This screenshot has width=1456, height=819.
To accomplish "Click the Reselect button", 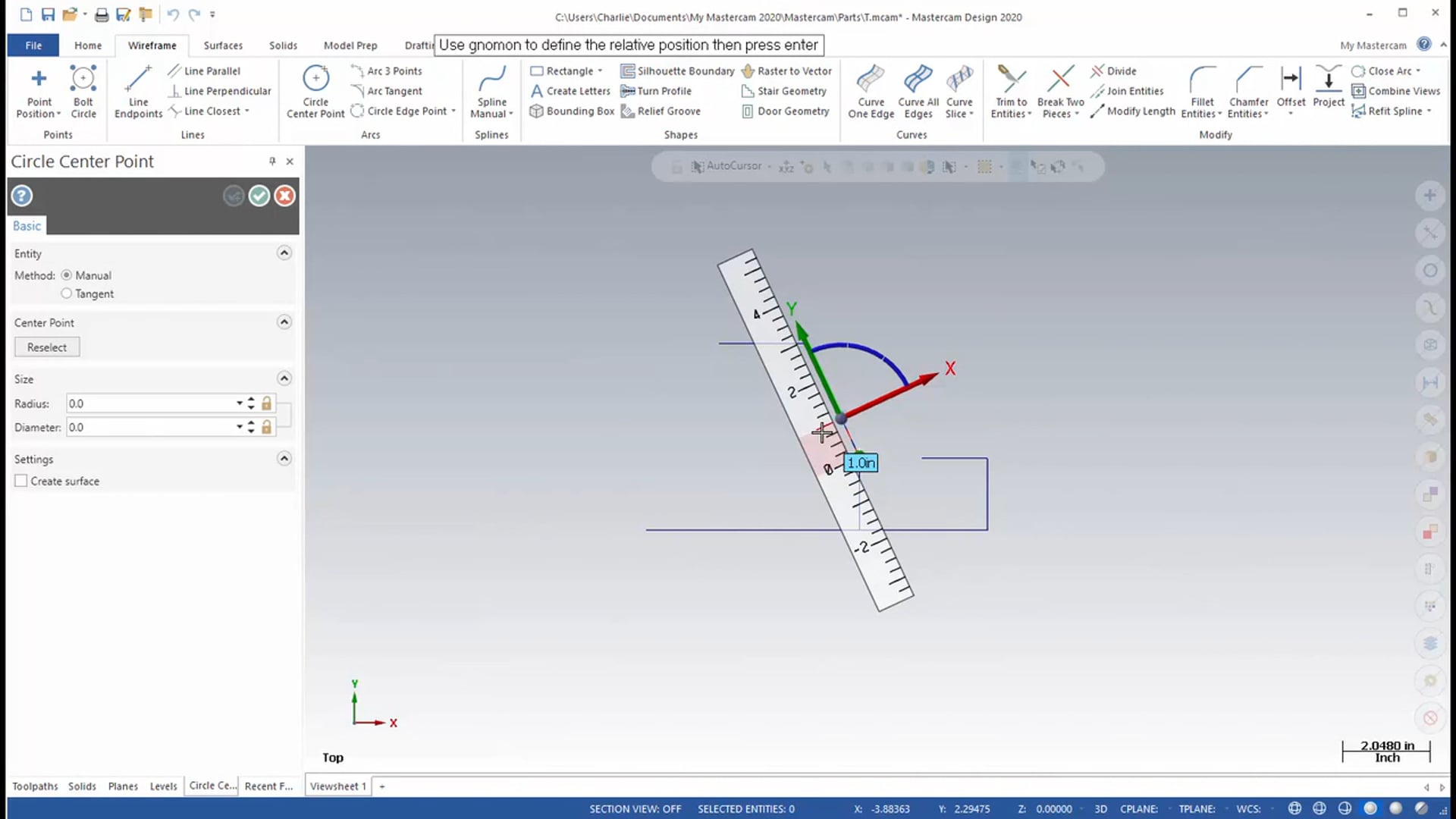I will tap(47, 347).
